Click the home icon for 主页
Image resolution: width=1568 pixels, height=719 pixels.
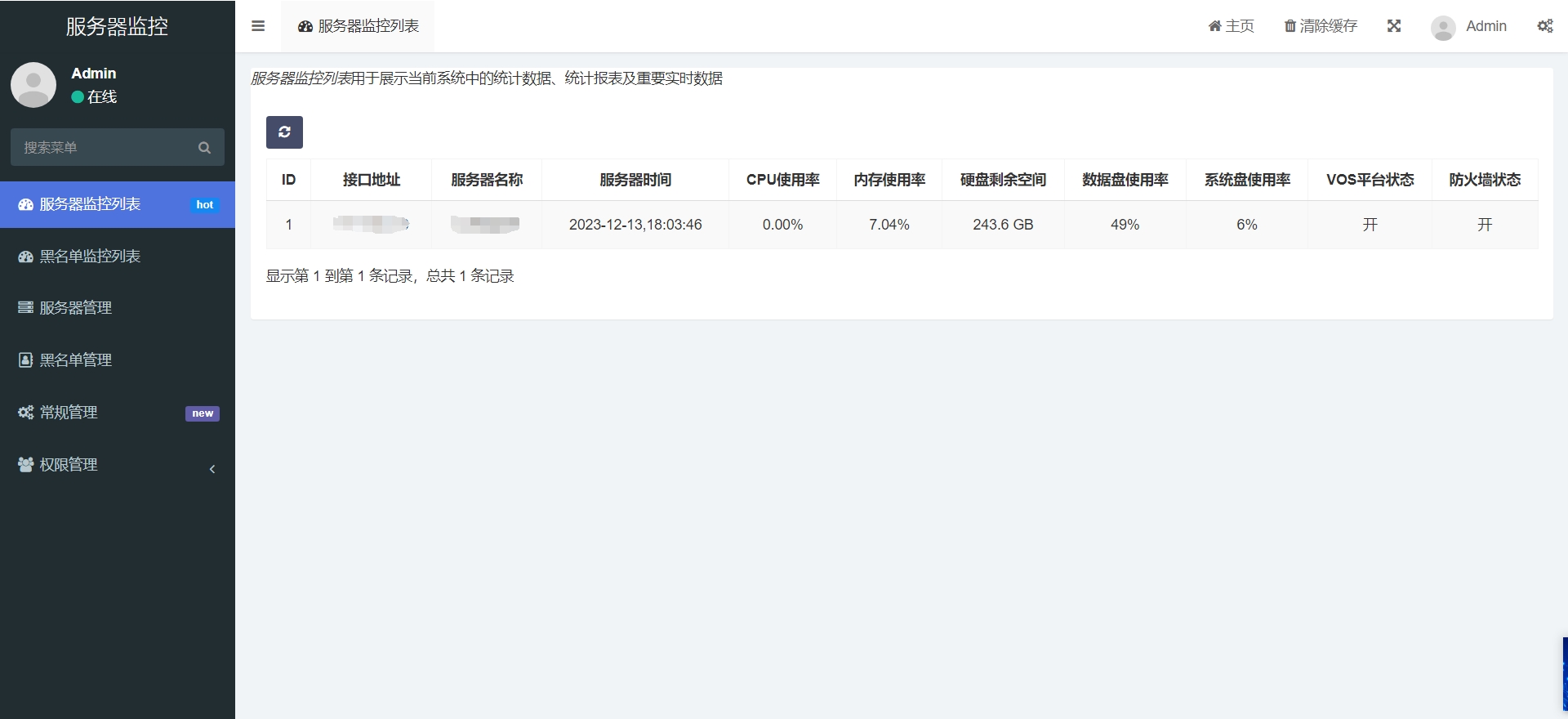[1214, 26]
